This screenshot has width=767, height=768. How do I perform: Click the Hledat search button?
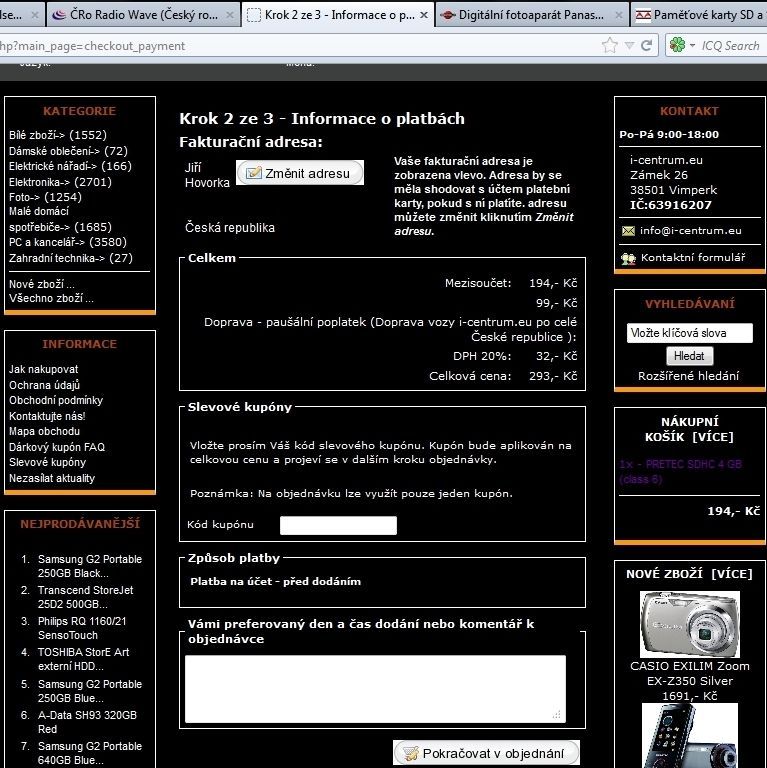point(689,356)
